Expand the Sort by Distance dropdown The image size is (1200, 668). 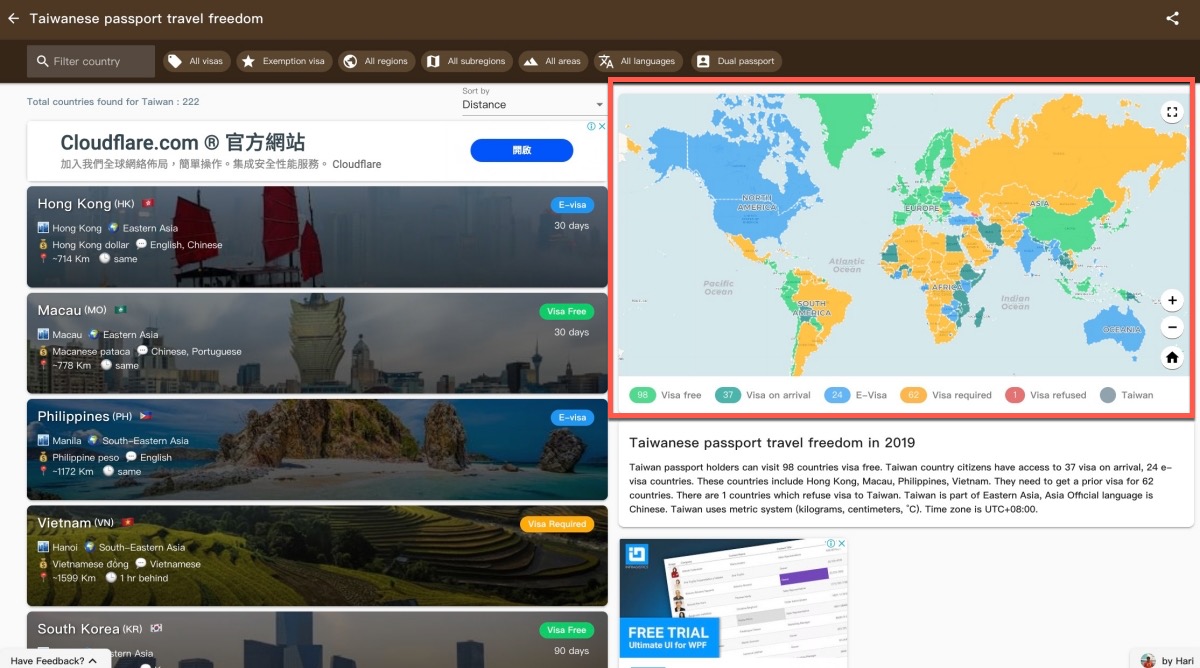[x=533, y=104]
